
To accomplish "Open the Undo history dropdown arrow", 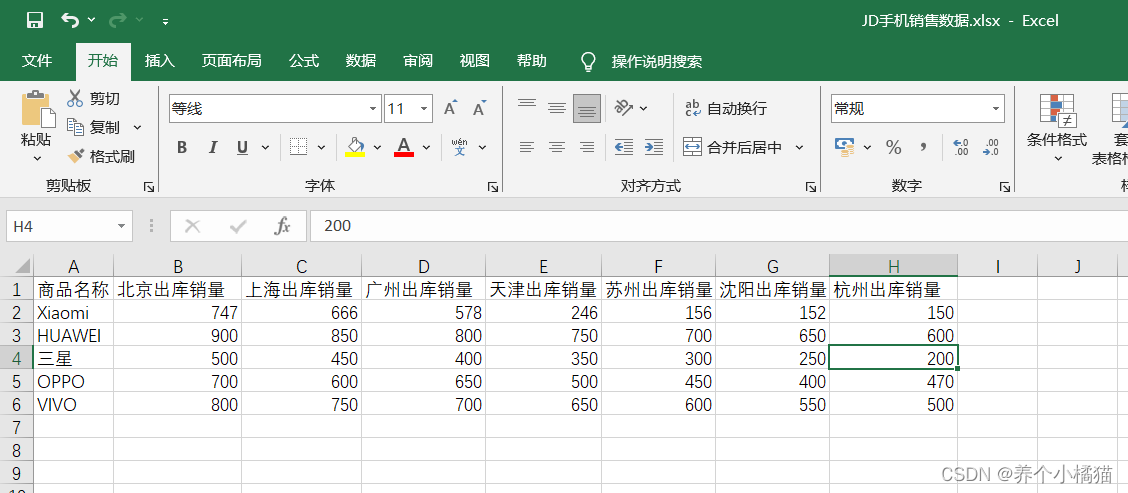I will coord(91,20).
